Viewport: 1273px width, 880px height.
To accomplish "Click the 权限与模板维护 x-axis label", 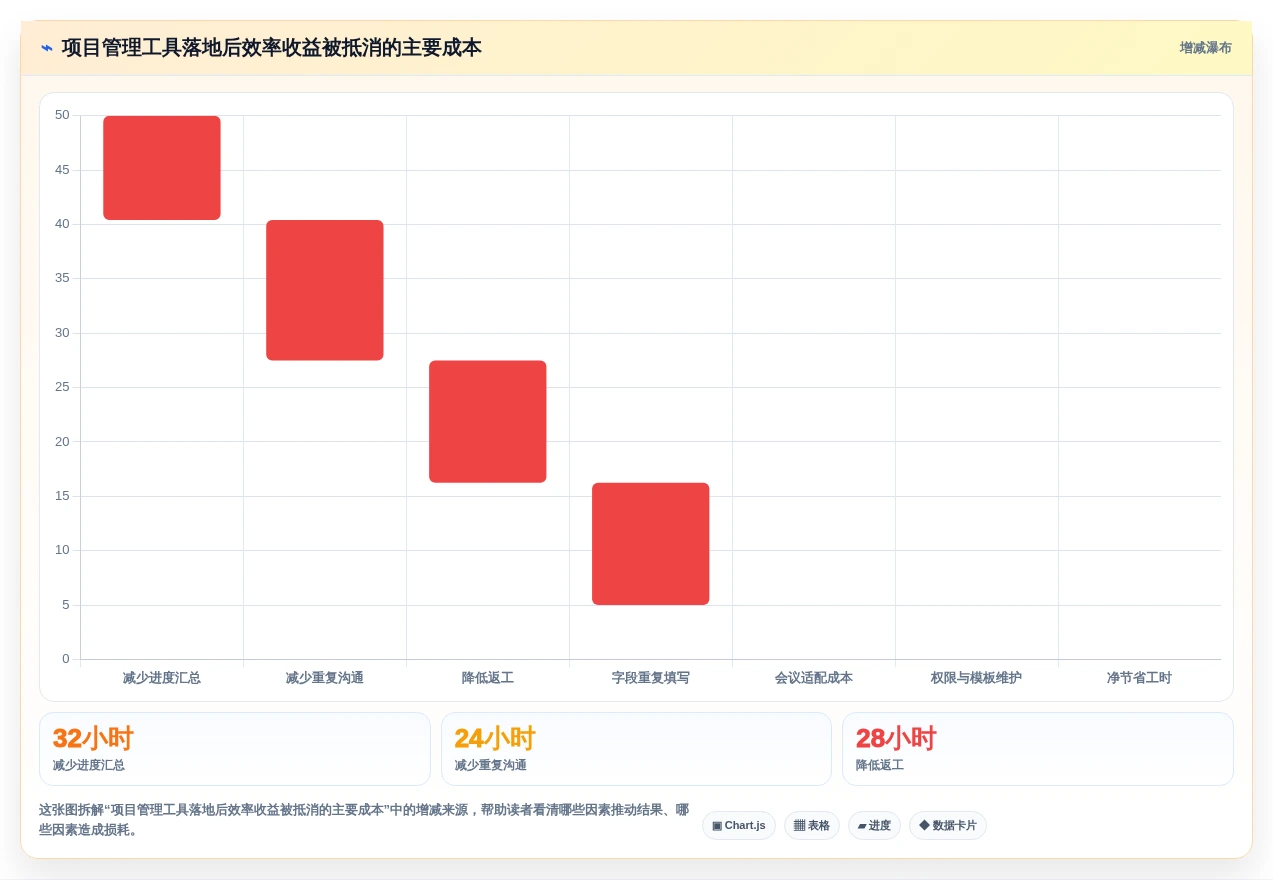I will point(977,678).
